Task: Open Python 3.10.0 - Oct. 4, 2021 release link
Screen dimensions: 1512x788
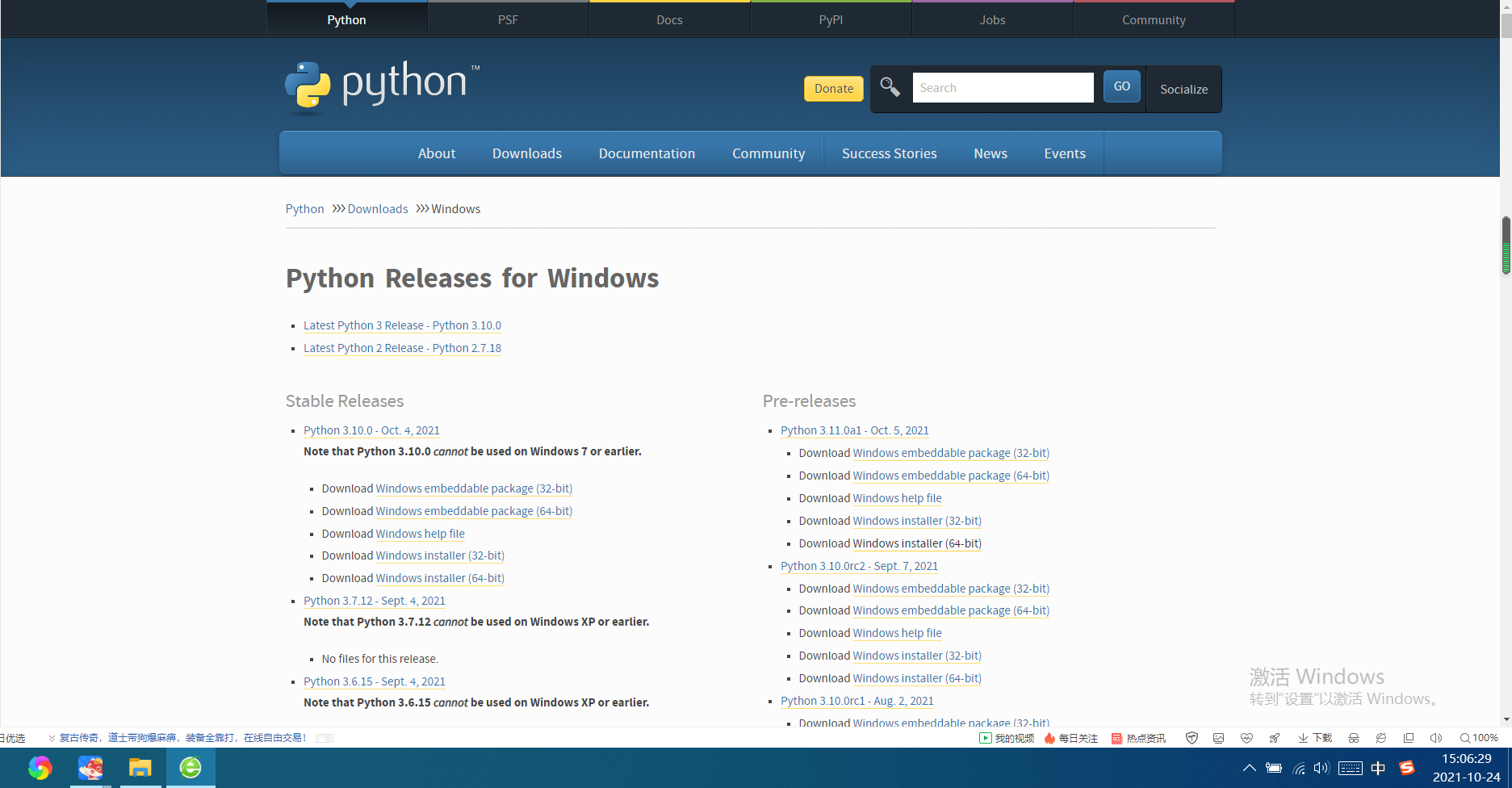Action: pos(371,430)
